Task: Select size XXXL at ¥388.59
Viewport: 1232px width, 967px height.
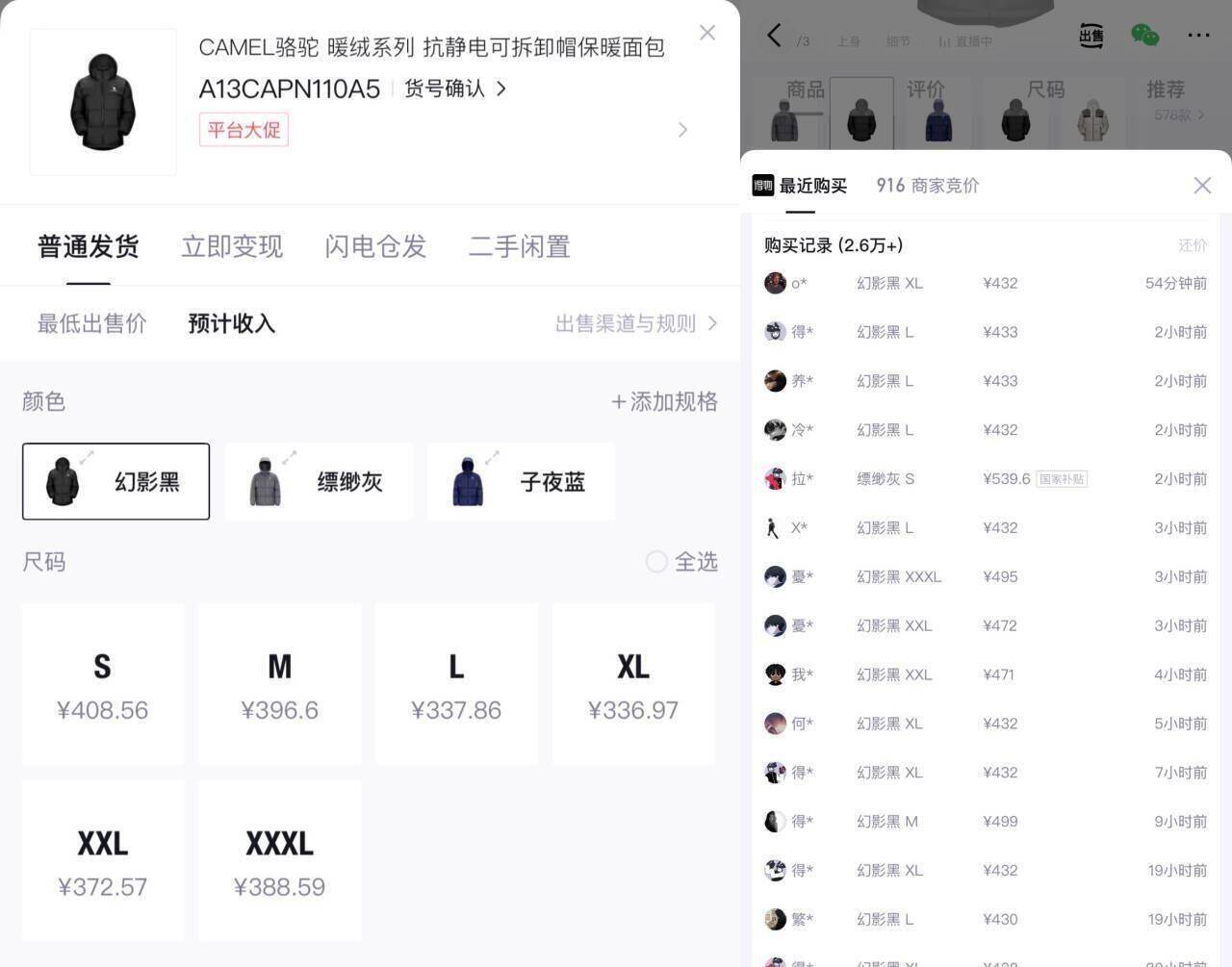Action: [280, 861]
